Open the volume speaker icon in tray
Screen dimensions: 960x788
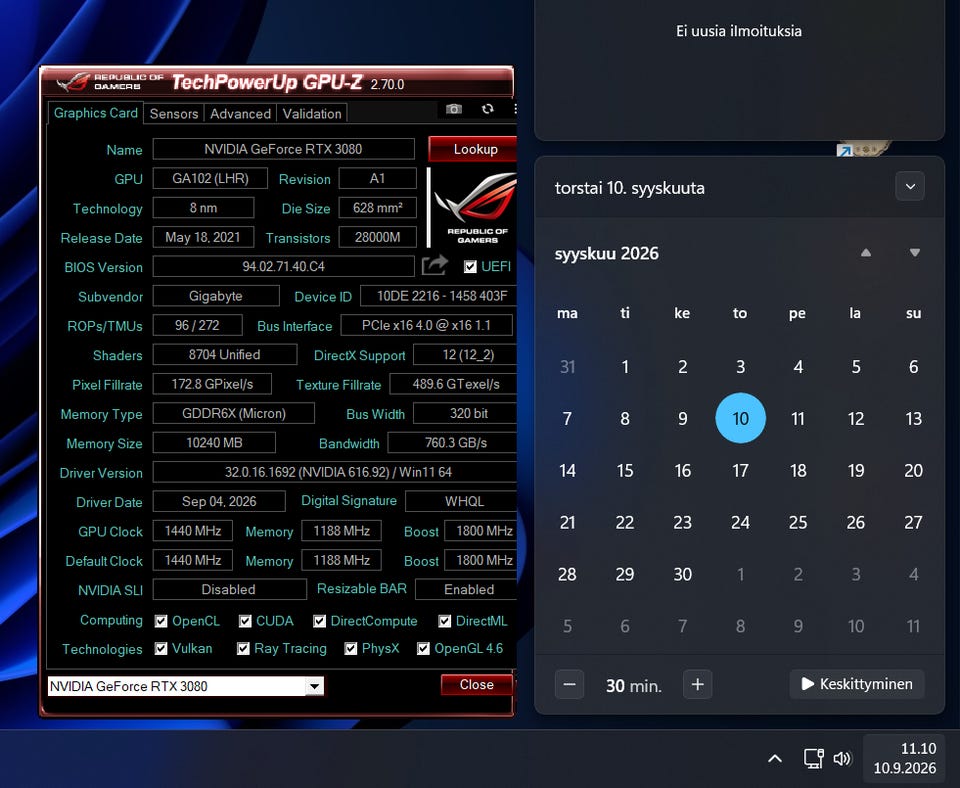point(842,759)
